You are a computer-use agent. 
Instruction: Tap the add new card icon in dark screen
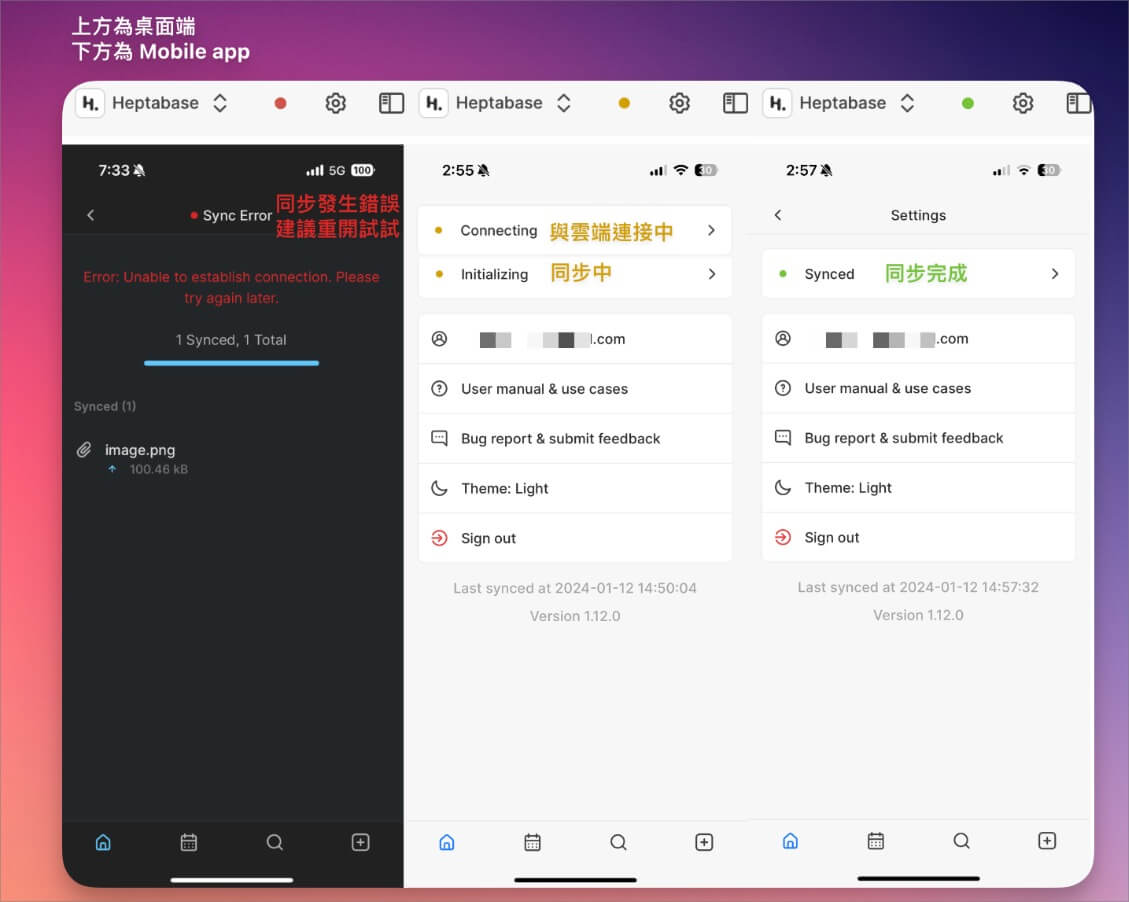click(x=361, y=843)
